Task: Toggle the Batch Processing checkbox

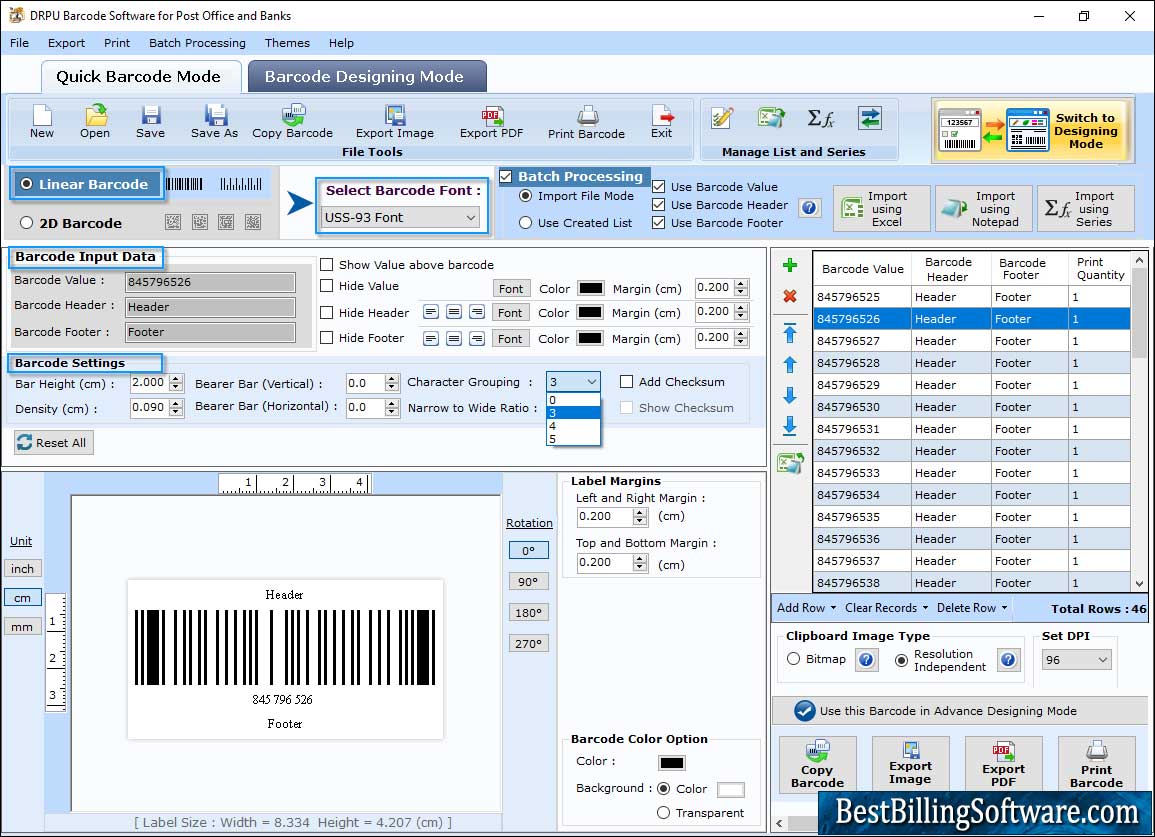Action: click(505, 176)
